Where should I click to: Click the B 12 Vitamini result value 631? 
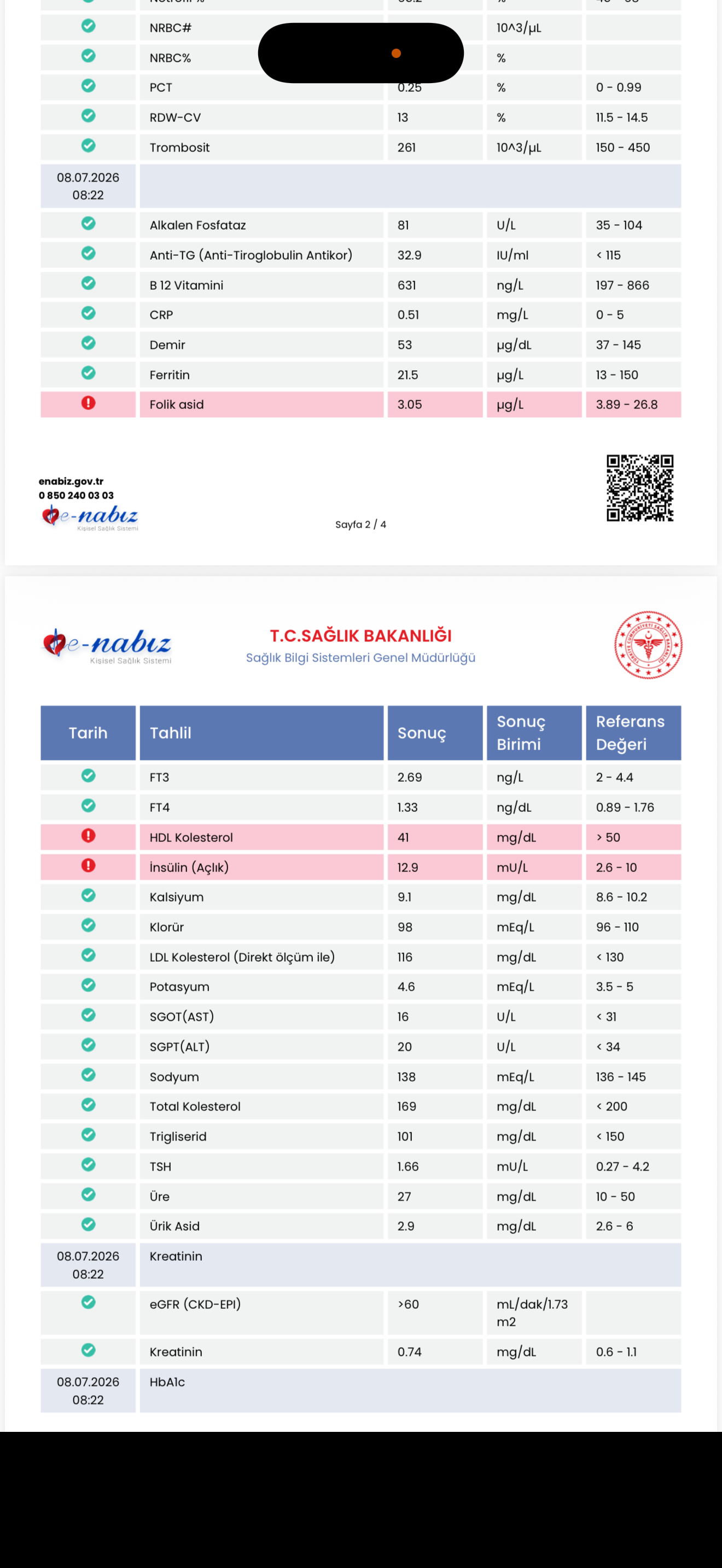point(406,285)
